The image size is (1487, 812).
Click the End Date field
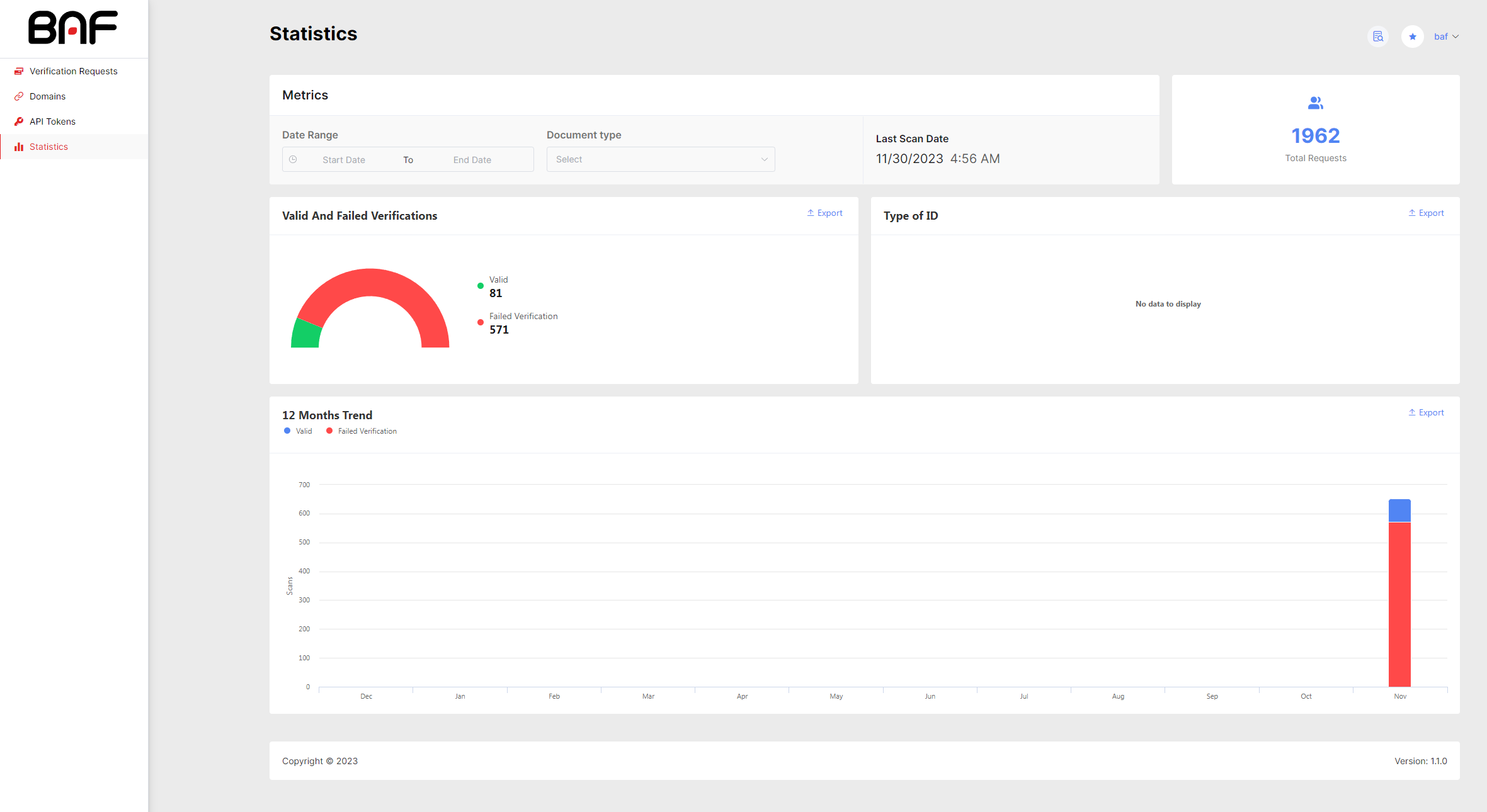472,160
